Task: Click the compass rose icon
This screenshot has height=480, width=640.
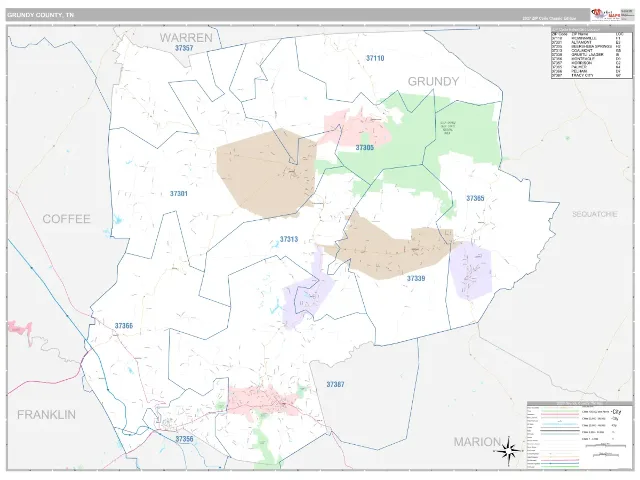Action: coord(507,451)
